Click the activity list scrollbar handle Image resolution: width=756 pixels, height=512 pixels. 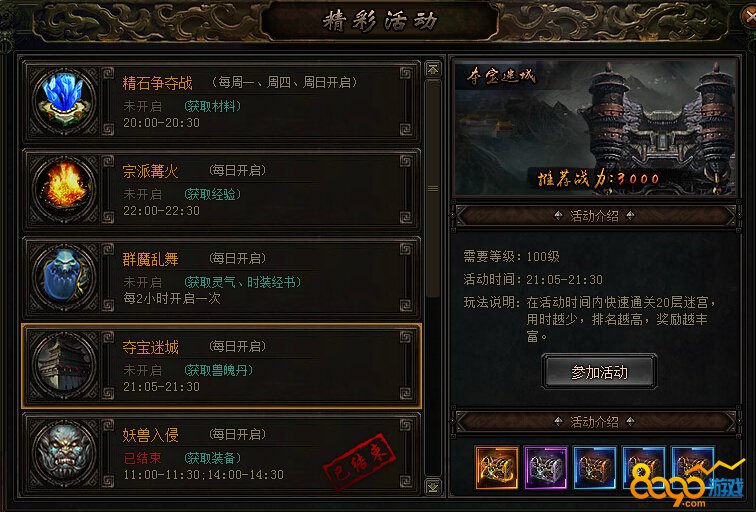coord(433,189)
